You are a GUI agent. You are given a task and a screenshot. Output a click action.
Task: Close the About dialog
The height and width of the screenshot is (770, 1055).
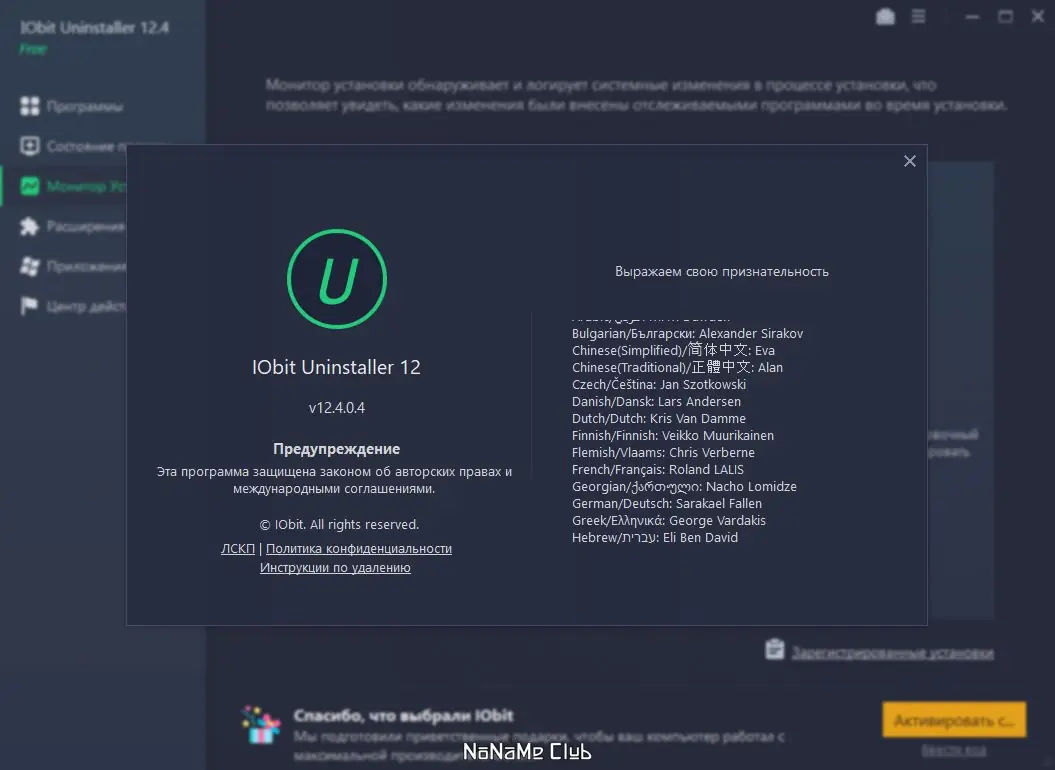[910, 161]
